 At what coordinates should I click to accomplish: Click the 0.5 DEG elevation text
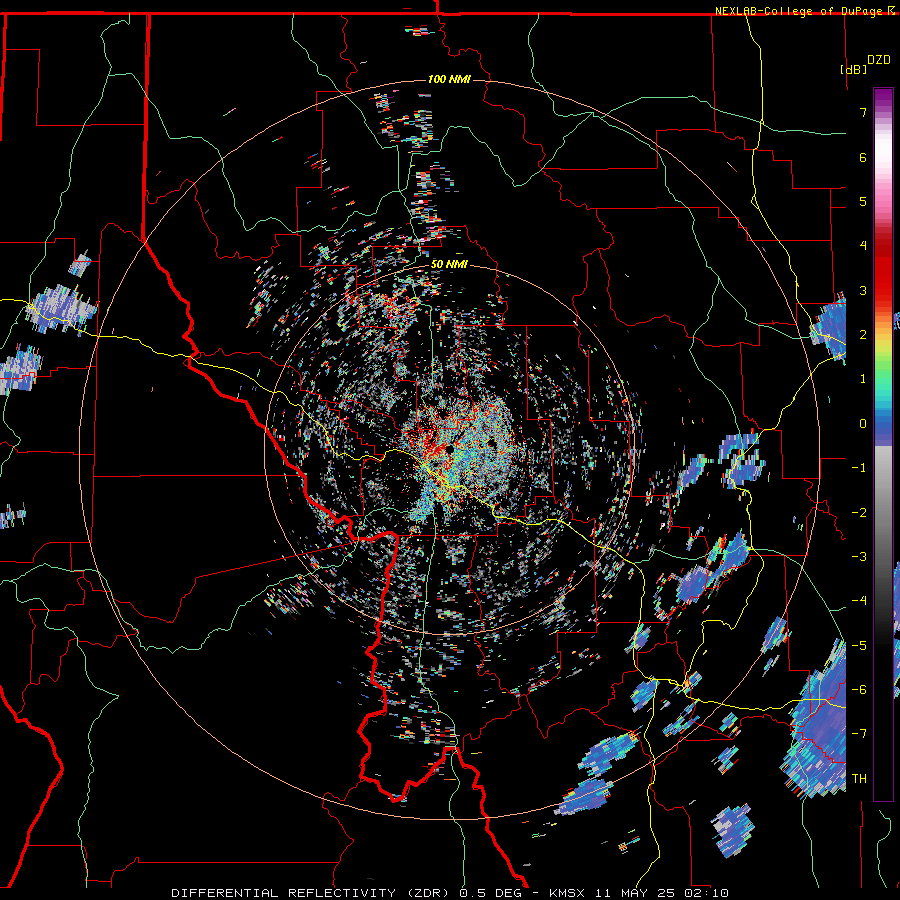click(490, 893)
